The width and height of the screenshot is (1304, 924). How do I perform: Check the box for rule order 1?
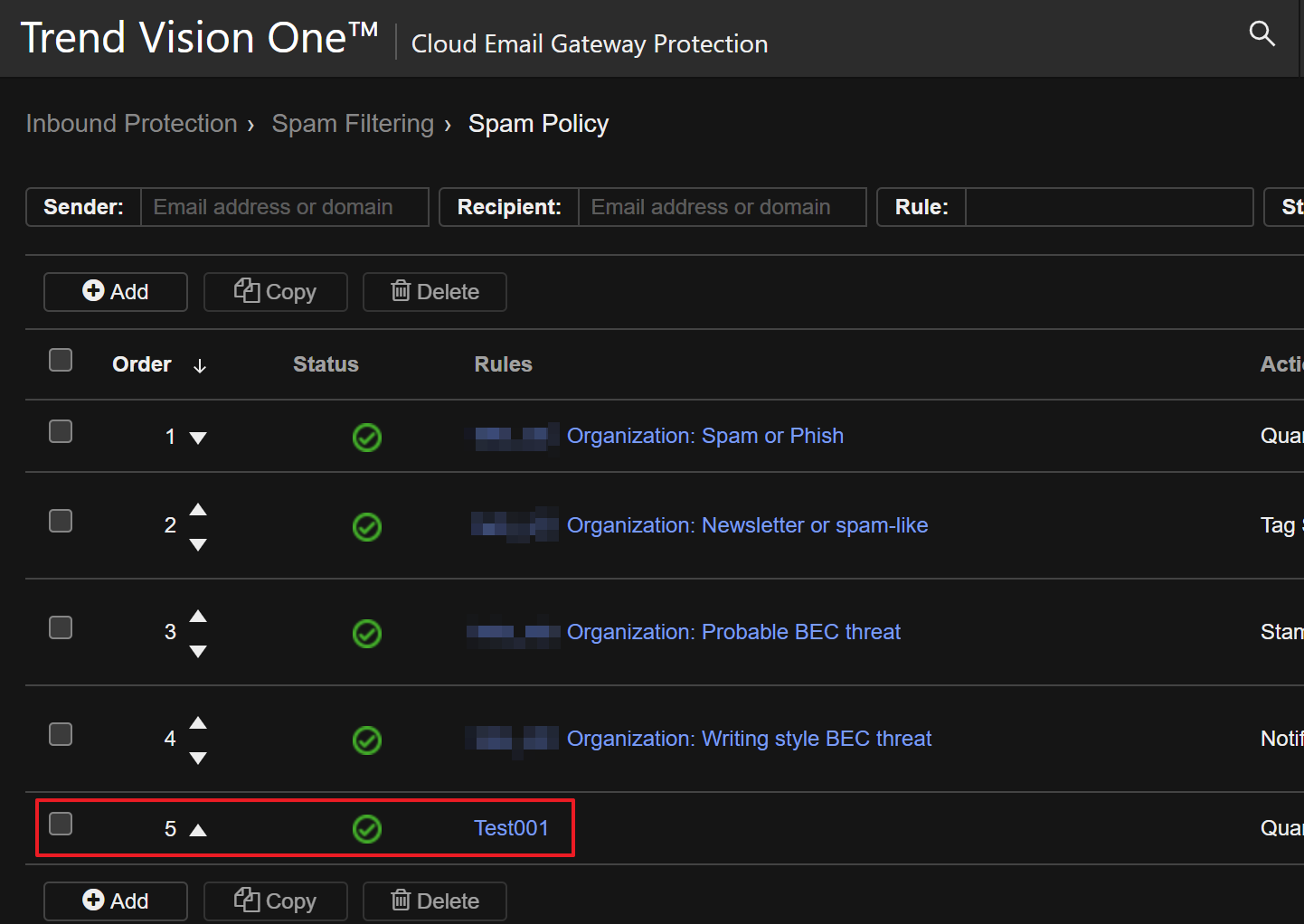point(61,431)
